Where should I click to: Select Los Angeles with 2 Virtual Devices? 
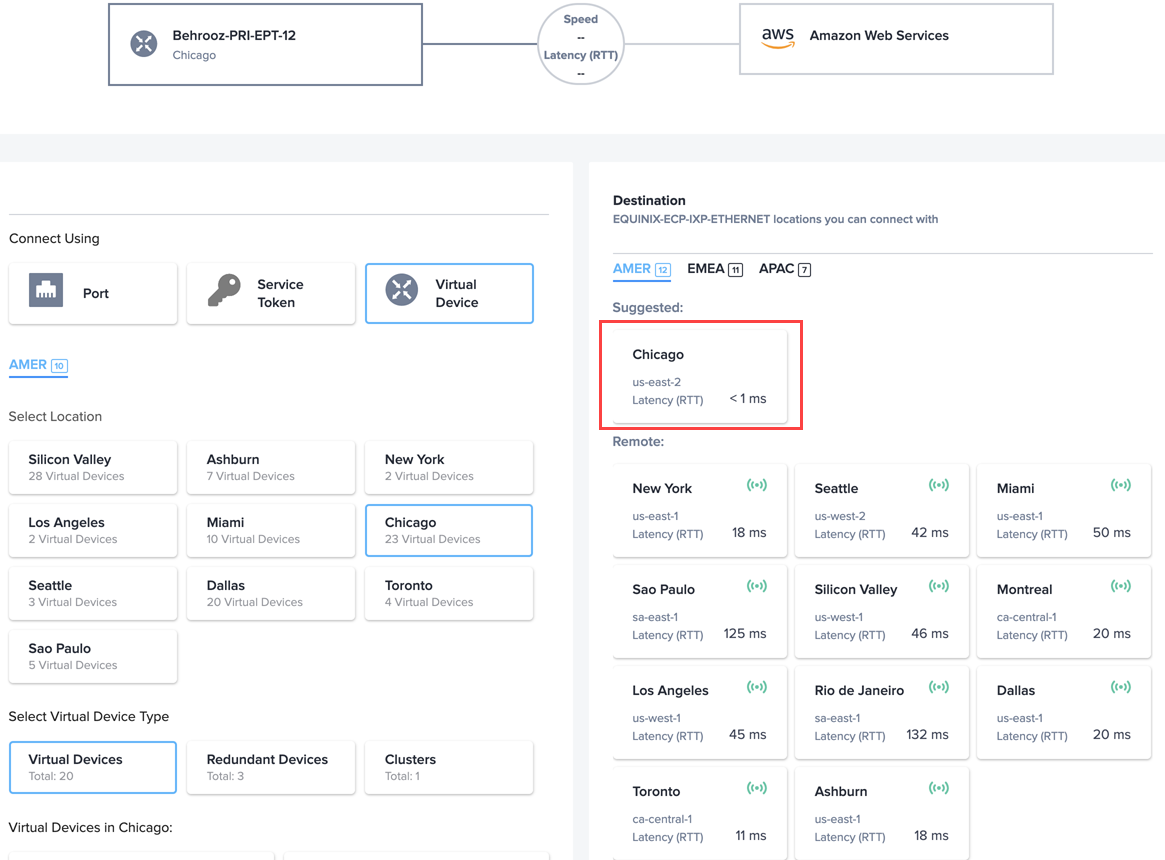pos(93,531)
